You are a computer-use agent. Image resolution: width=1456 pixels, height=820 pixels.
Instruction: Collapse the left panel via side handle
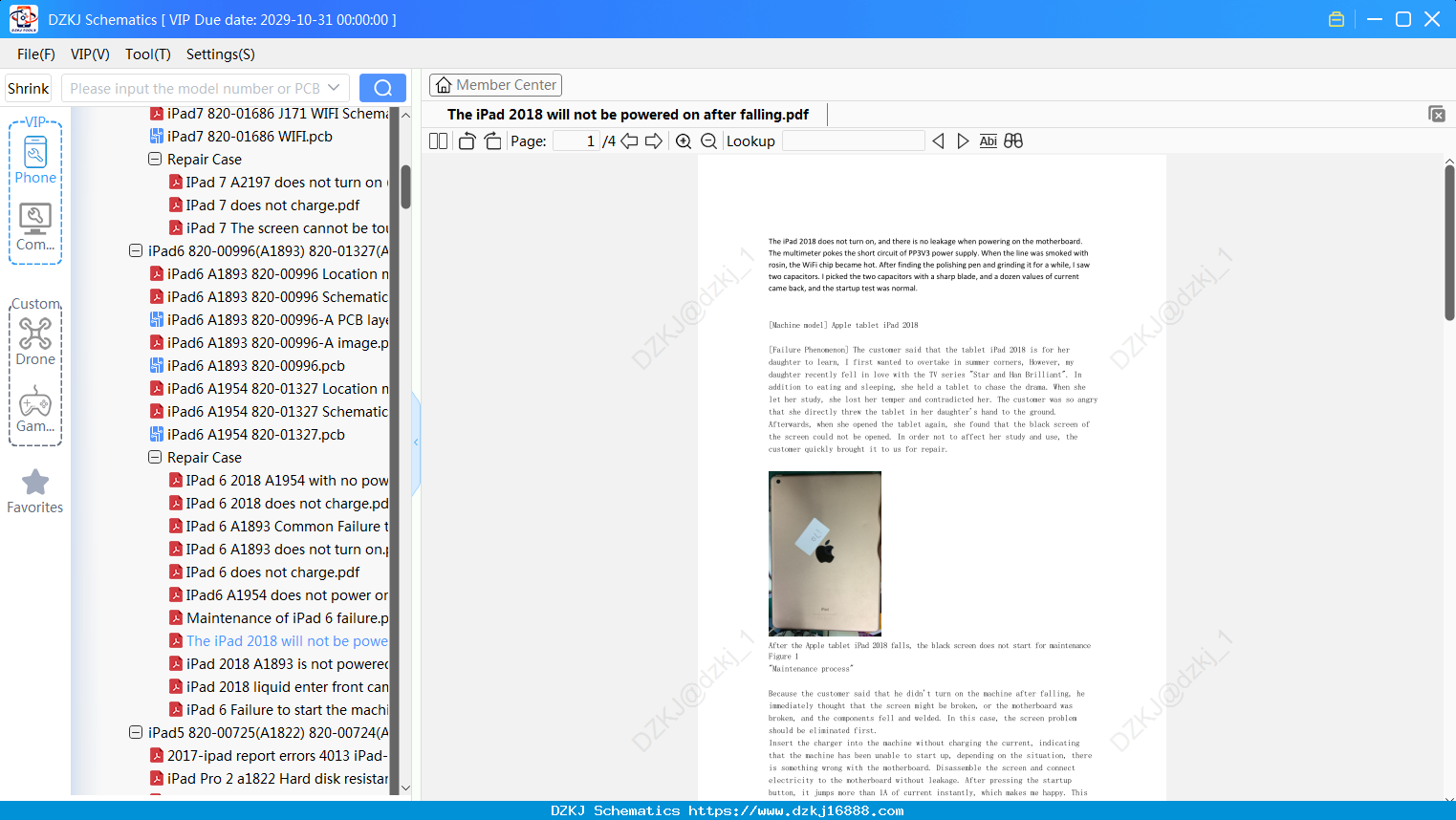(x=416, y=442)
